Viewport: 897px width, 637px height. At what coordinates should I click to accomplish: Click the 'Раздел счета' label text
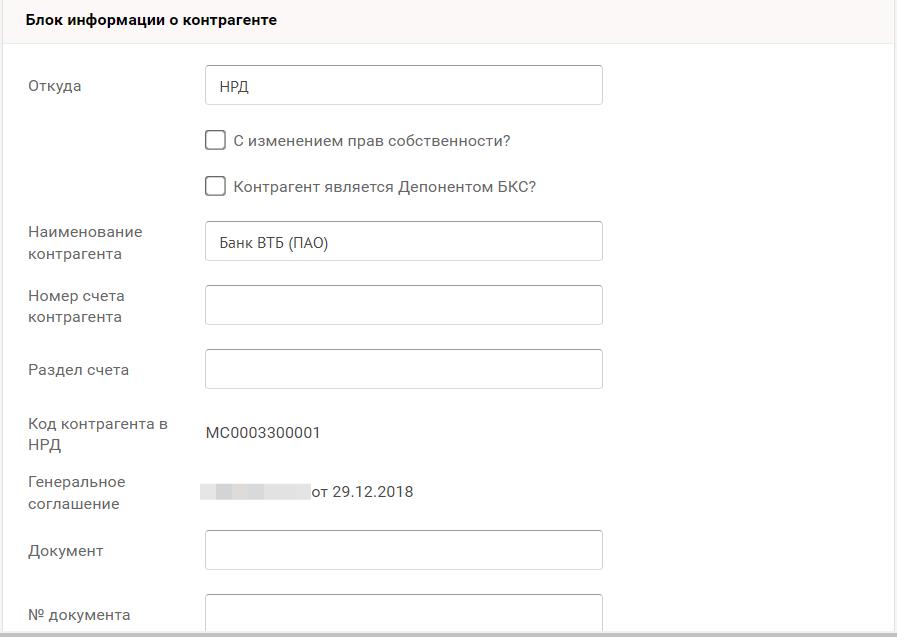point(78,370)
